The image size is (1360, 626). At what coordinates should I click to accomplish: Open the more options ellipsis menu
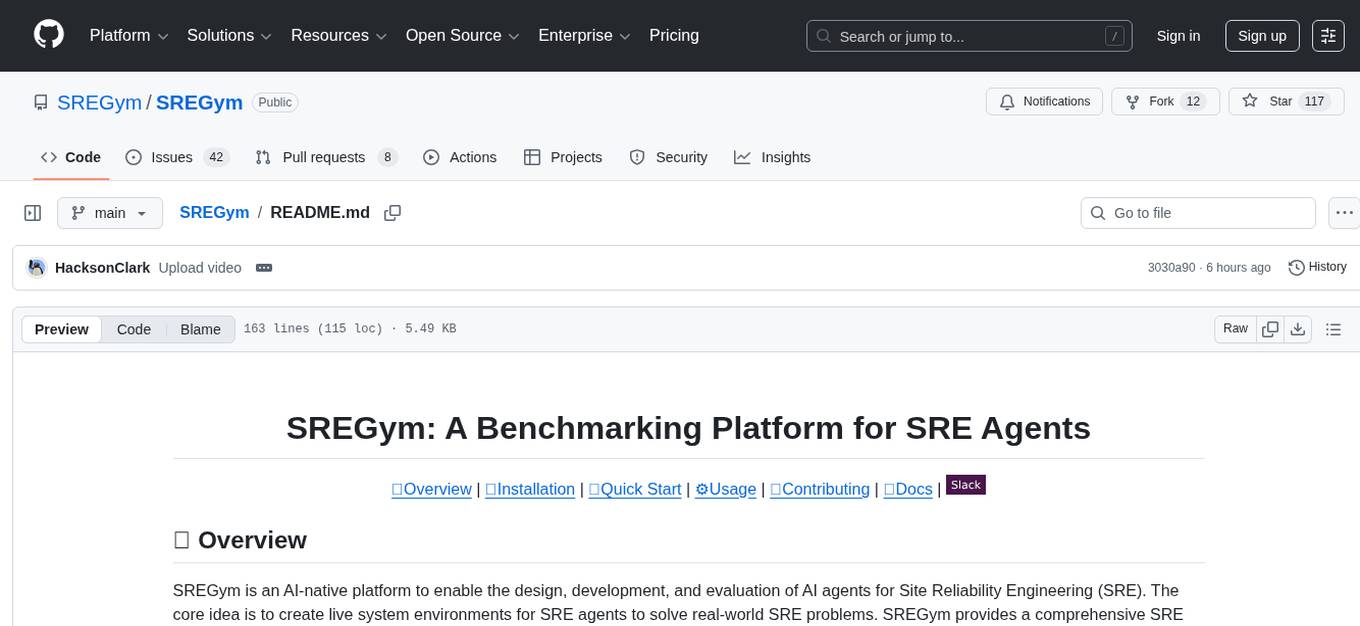click(1344, 212)
